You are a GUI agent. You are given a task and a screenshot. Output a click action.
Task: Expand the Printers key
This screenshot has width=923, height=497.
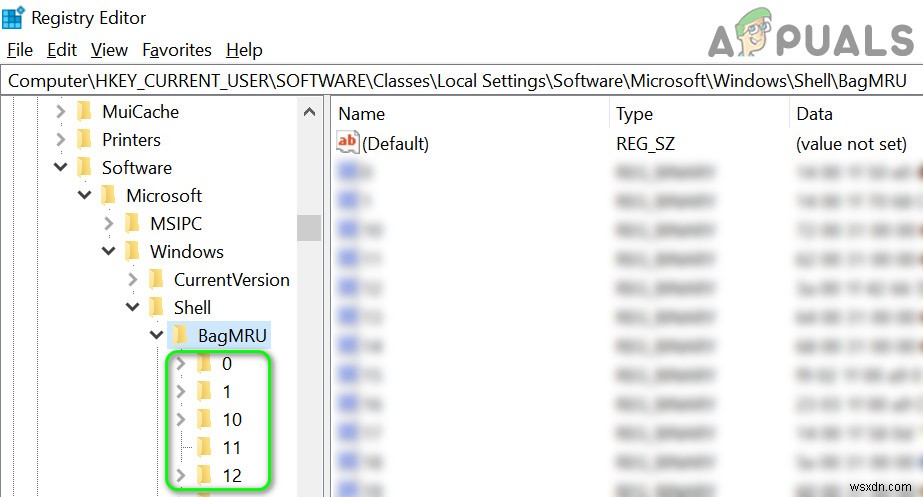click(60, 140)
